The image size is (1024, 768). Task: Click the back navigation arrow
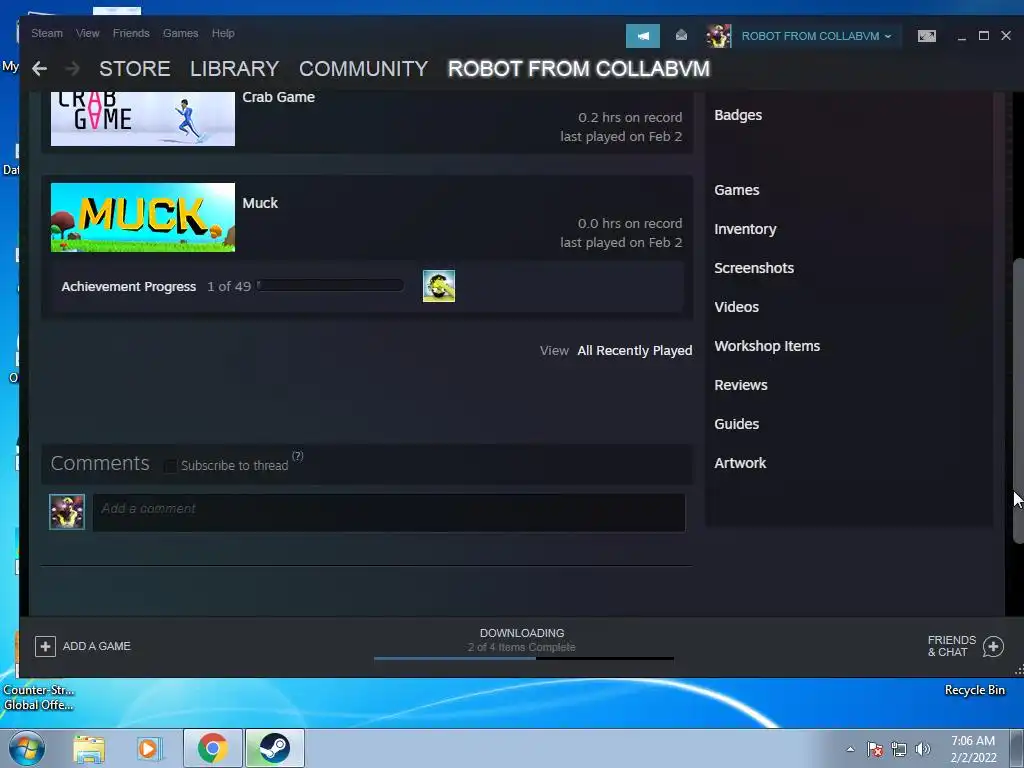pyautogui.click(x=39, y=69)
